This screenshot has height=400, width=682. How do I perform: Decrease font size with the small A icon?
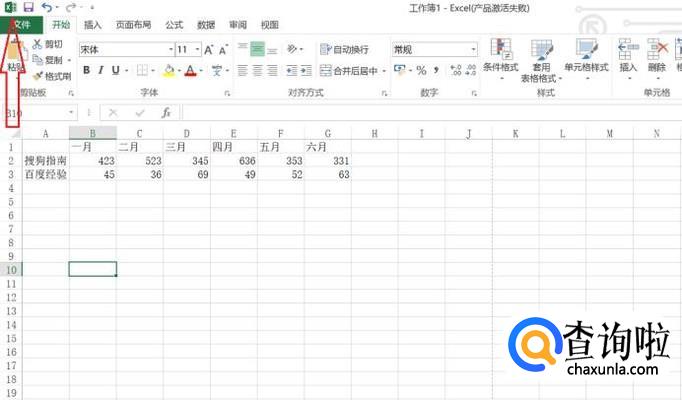(224, 50)
